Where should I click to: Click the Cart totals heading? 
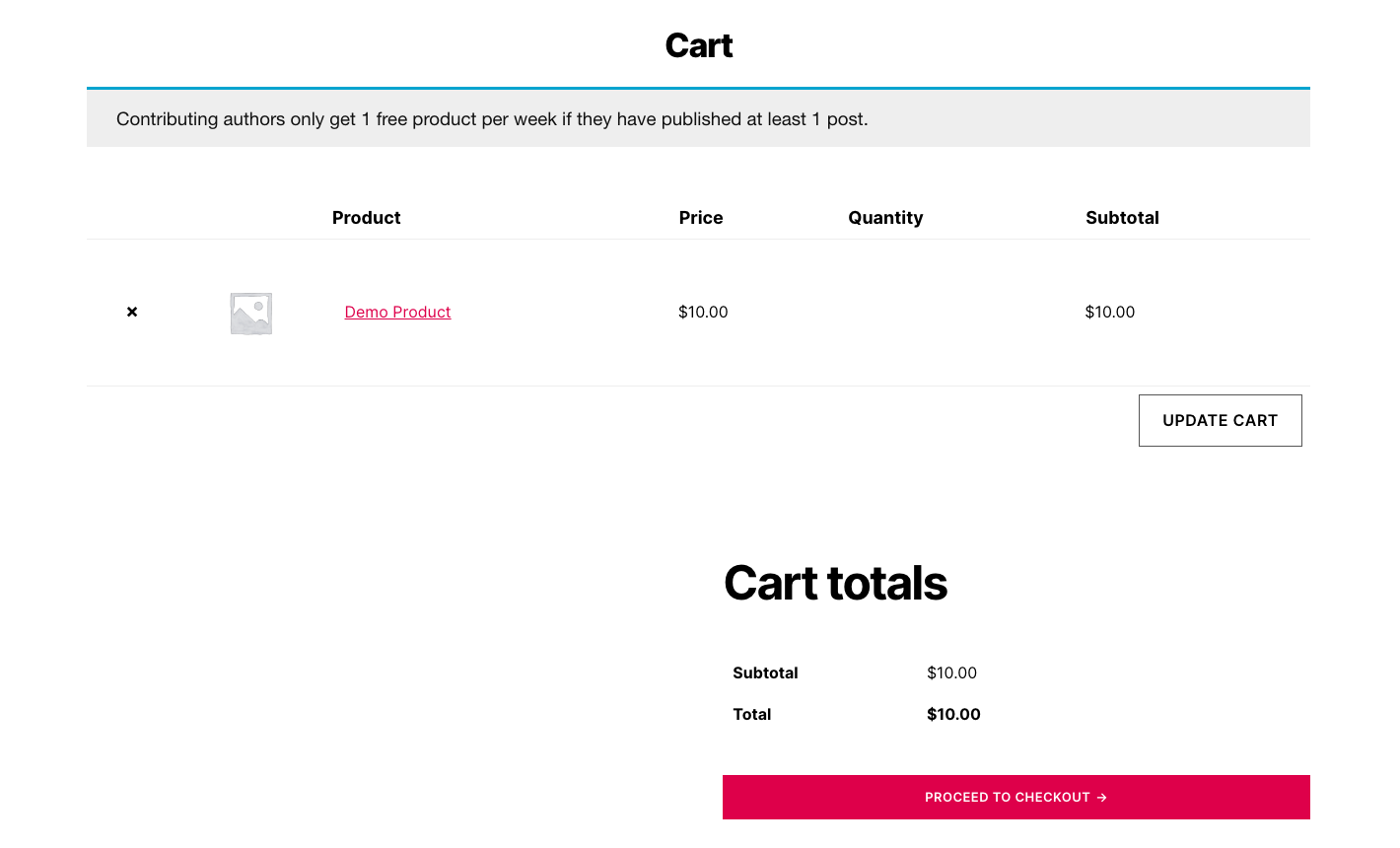pos(835,583)
